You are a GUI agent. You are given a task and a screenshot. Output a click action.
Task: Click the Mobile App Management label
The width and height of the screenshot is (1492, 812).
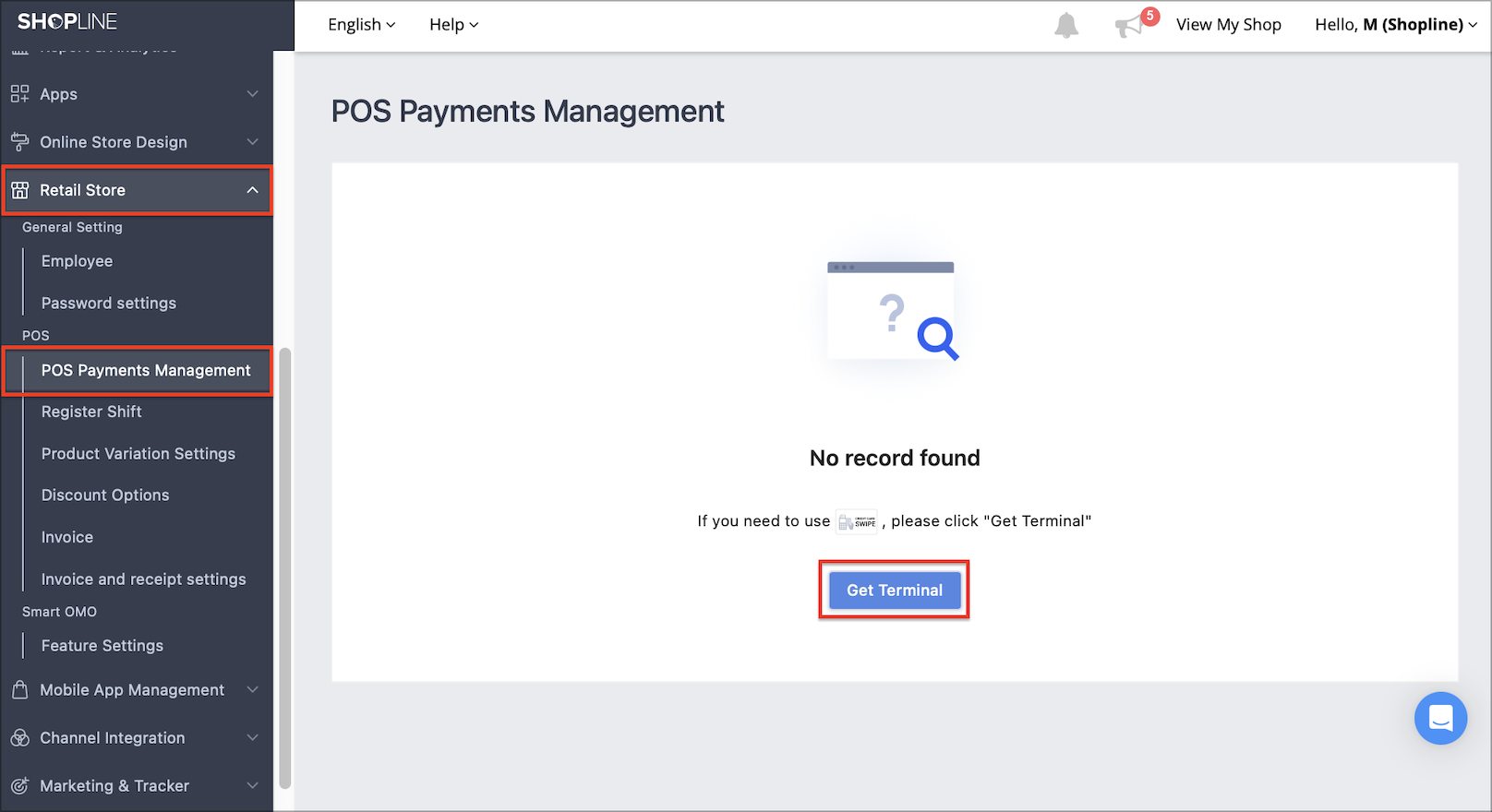click(132, 690)
